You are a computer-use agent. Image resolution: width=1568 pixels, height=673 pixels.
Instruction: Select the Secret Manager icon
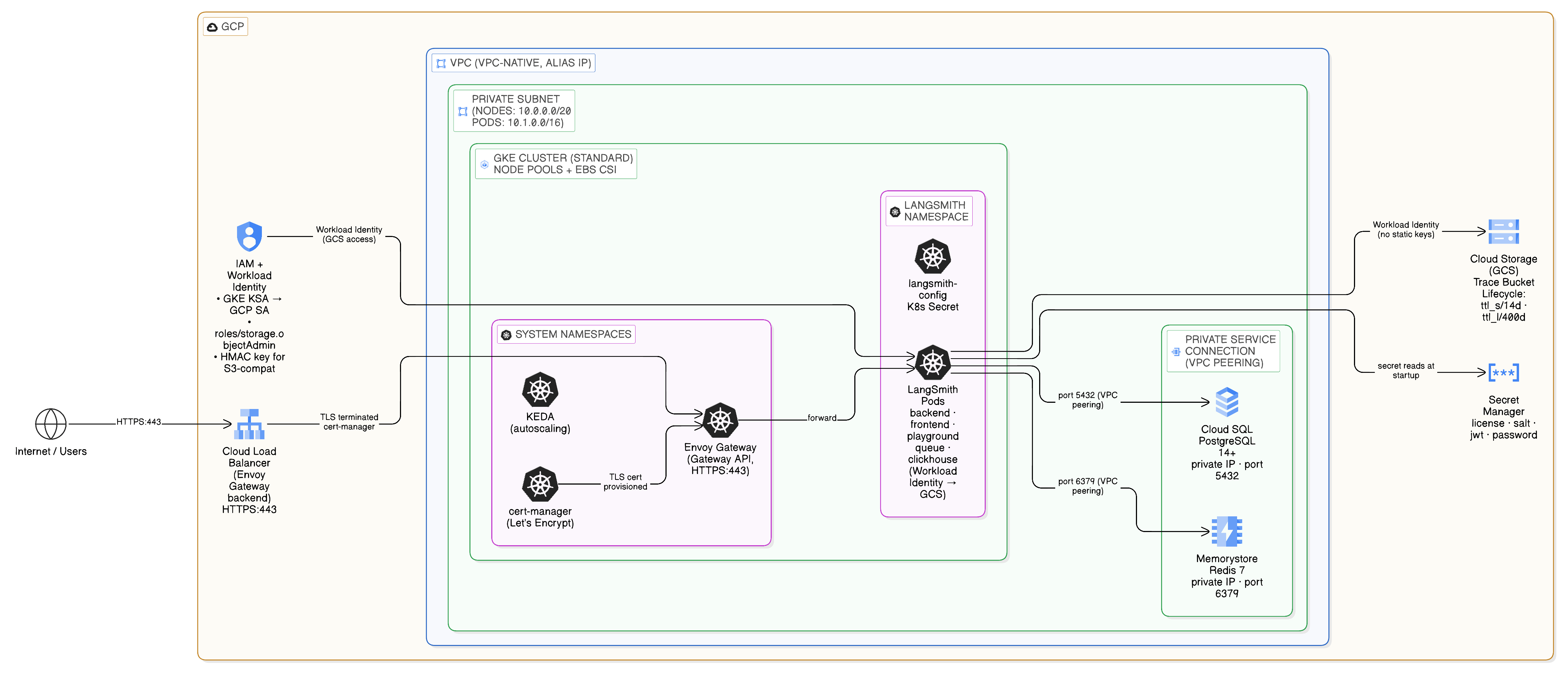[x=1503, y=372]
